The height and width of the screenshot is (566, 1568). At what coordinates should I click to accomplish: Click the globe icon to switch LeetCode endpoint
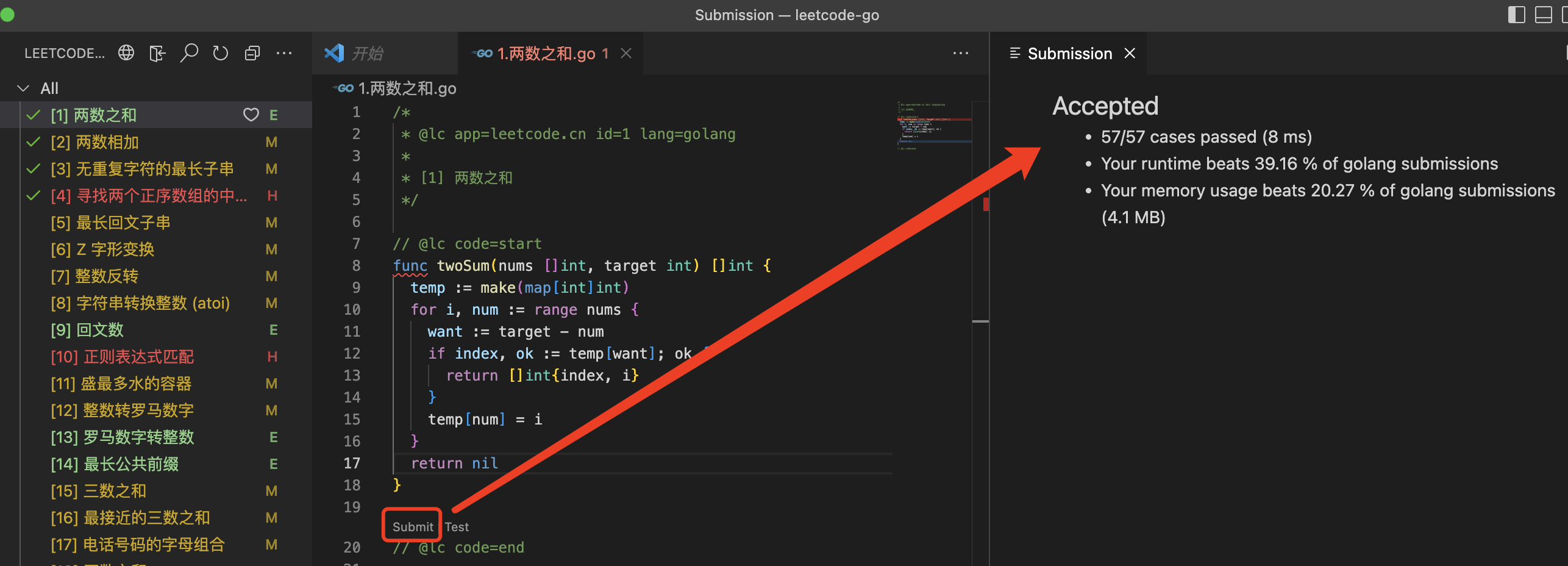pos(126,53)
